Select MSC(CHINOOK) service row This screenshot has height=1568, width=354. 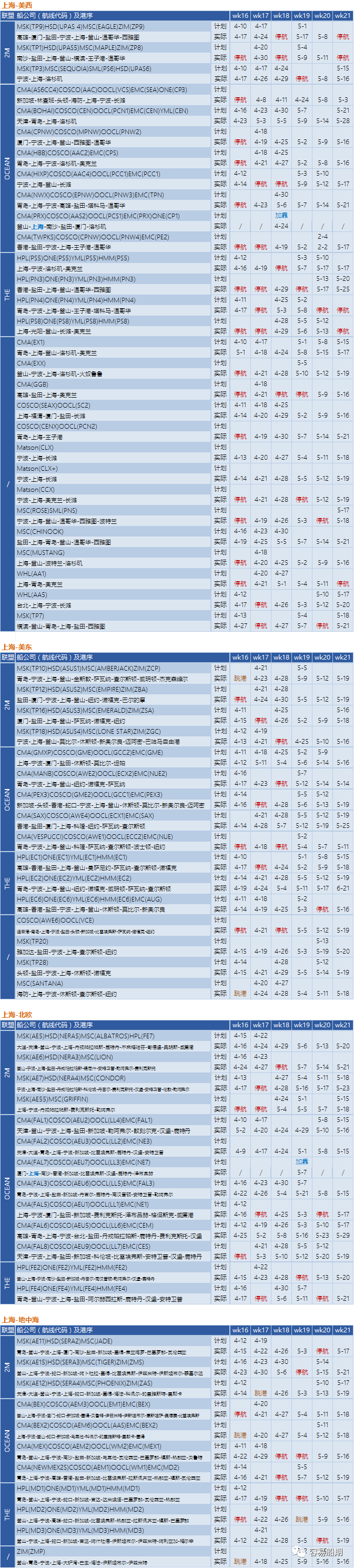click(x=113, y=531)
